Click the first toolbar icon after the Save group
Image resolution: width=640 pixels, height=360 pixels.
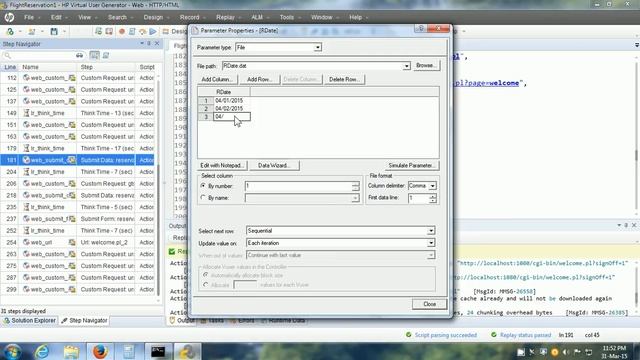tap(98, 31)
